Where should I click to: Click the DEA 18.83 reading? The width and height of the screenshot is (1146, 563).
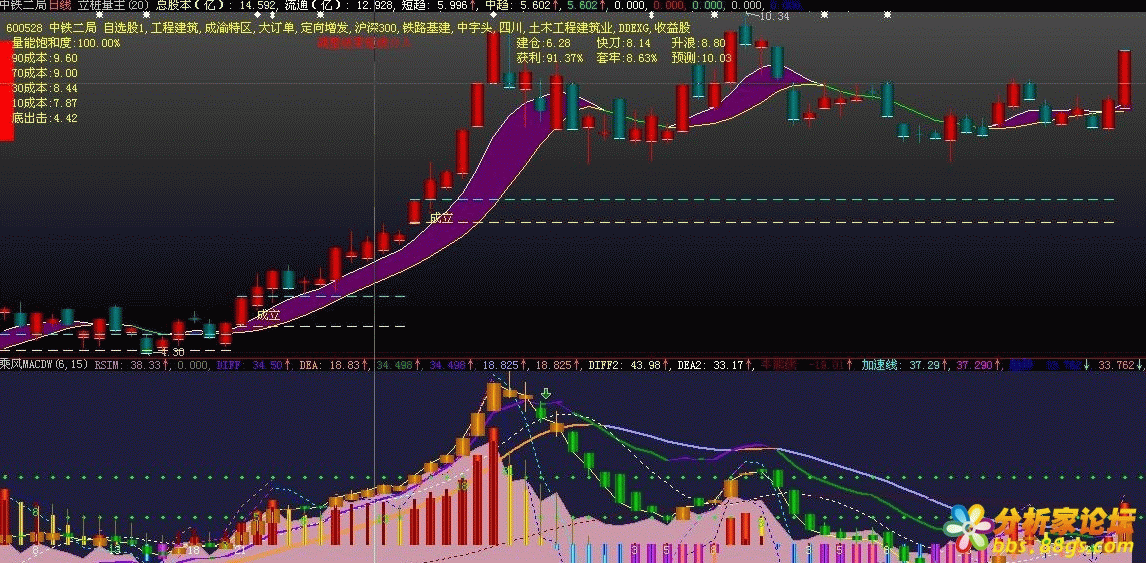333,364
